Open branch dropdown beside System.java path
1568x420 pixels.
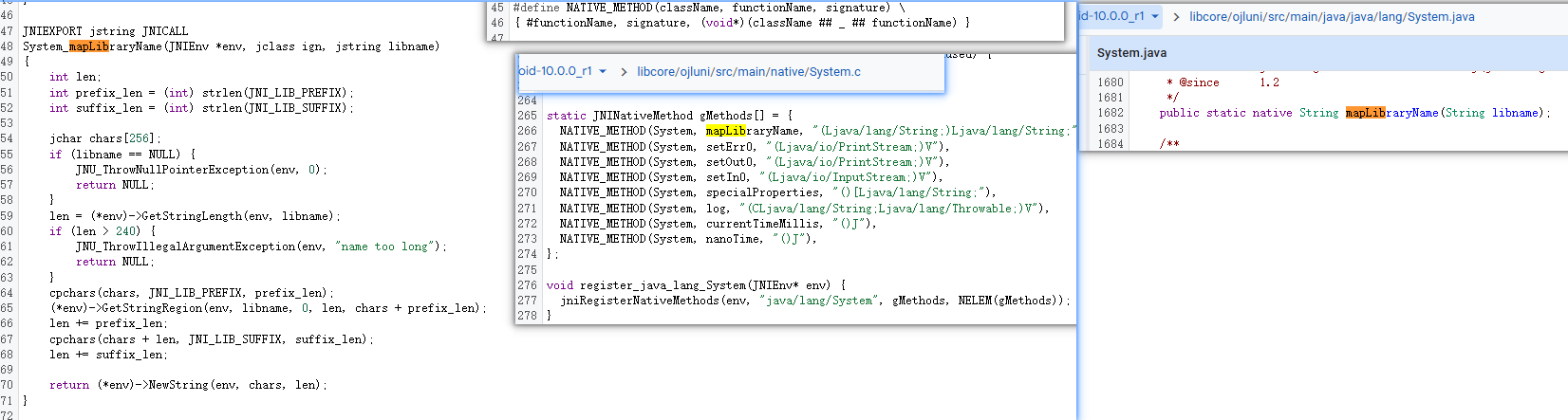tap(1154, 17)
